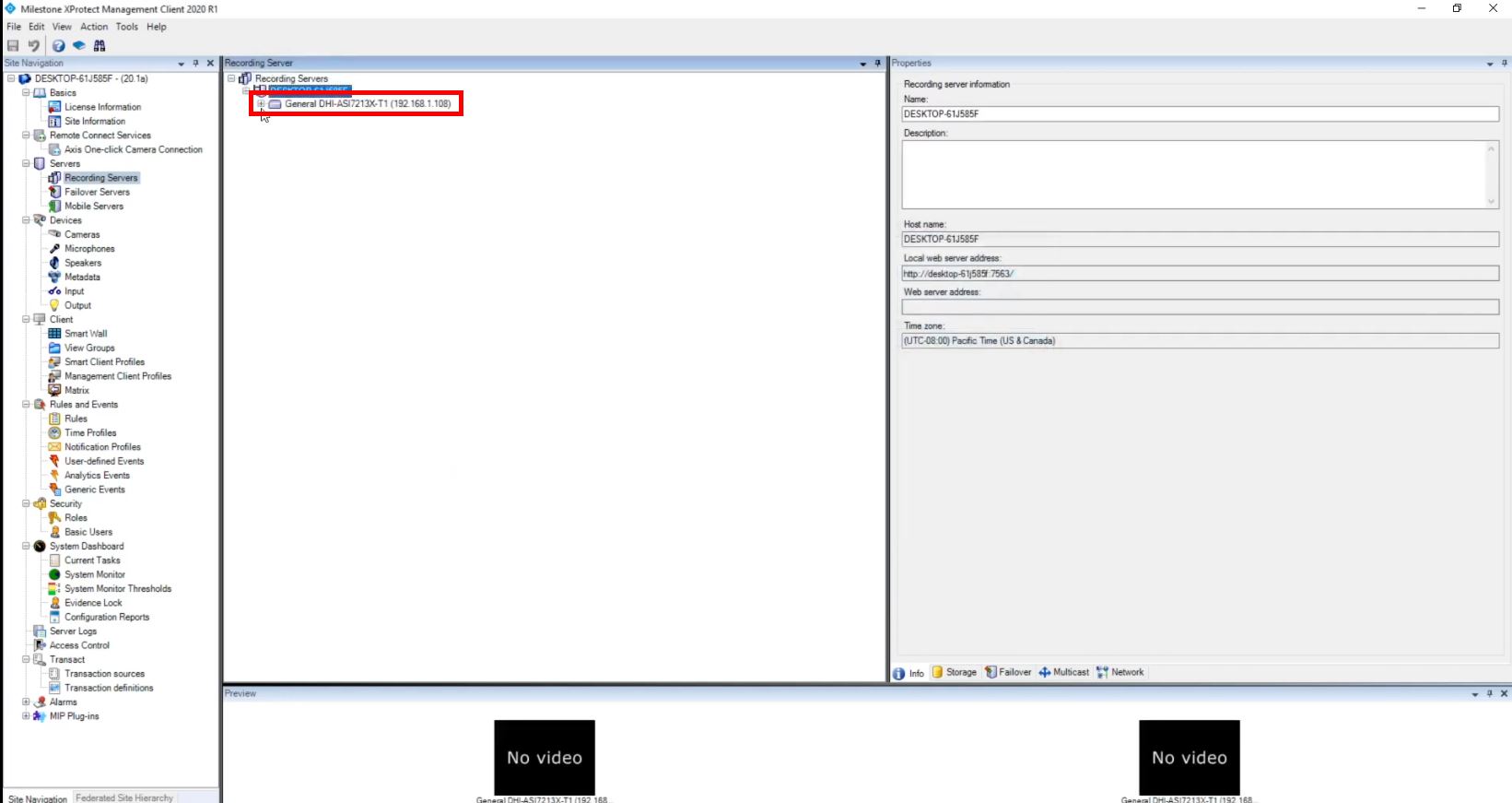The image size is (1512, 803).
Task: Collapse the Rules and Events node
Action: [x=26, y=405]
